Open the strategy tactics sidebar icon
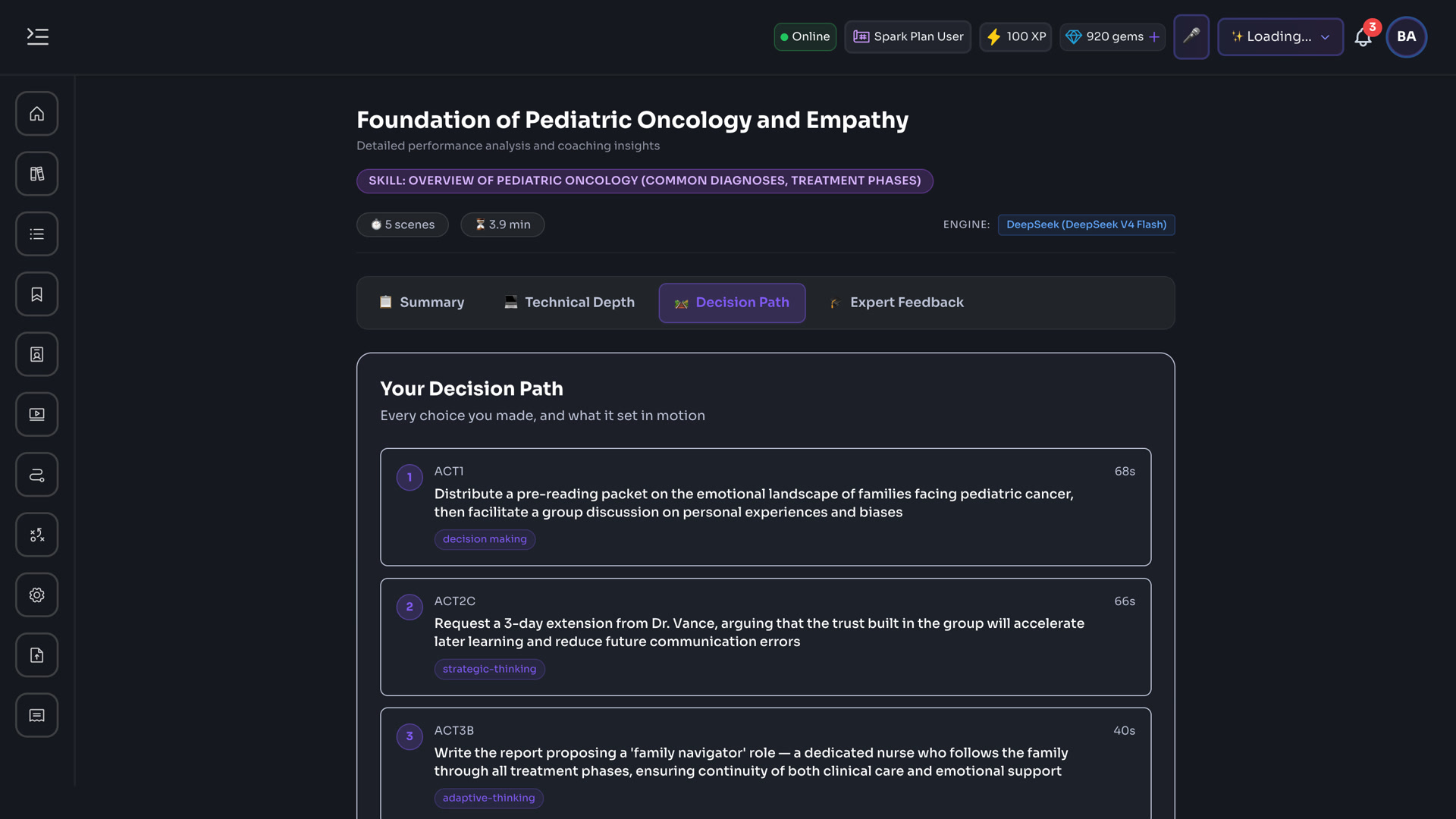Screen dimensions: 1456x819 pyautogui.click(x=36, y=535)
